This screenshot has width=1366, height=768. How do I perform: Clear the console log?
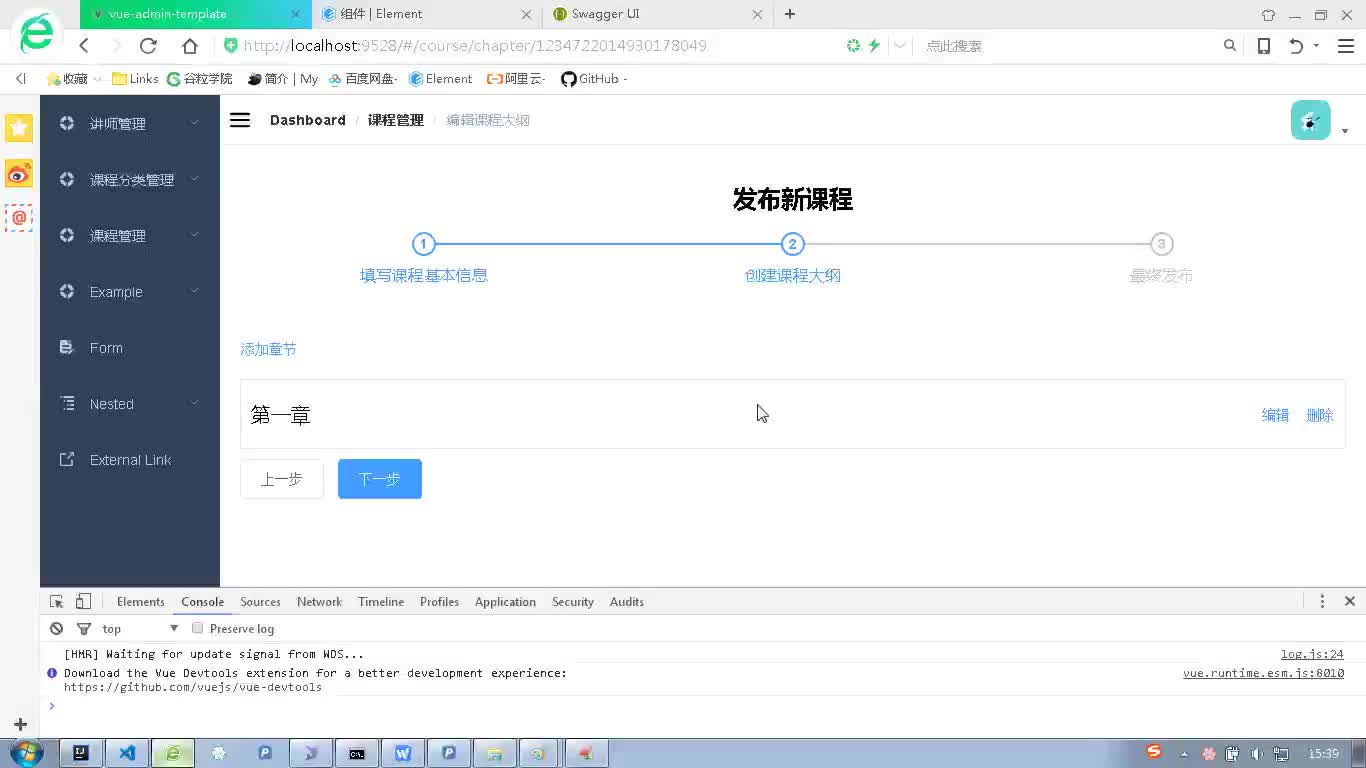pyautogui.click(x=57, y=628)
